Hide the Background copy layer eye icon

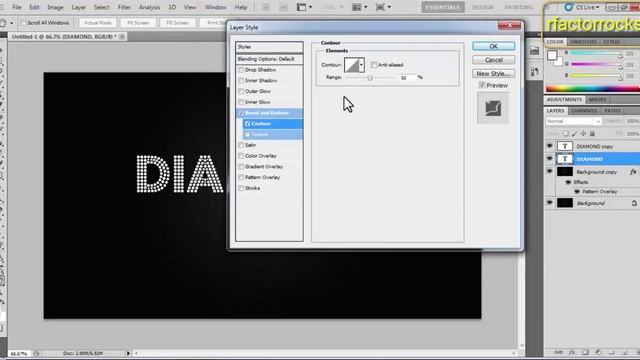point(550,172)
